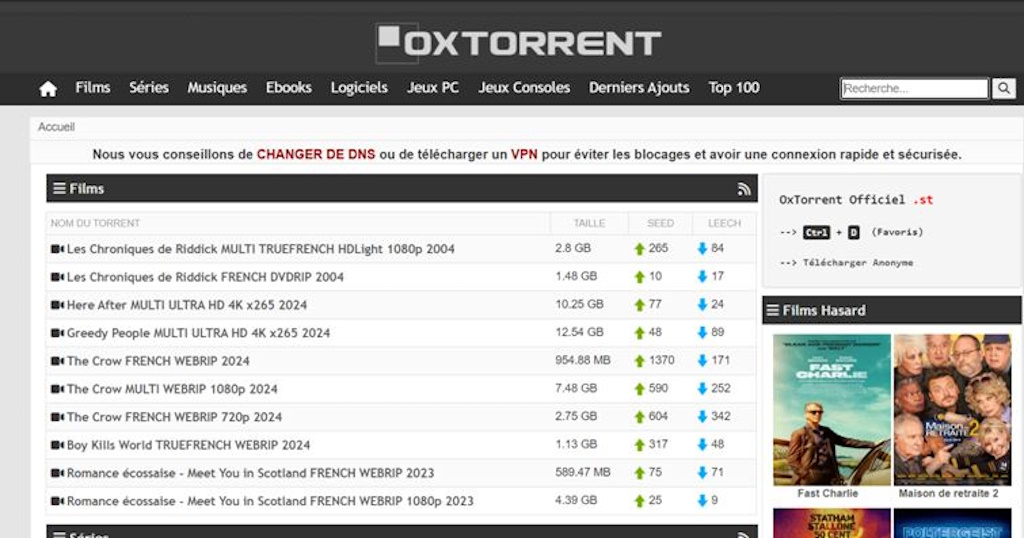
Task: Open The Crow FRENCH WEBRIP 2024 torrent
Action: [158, 361]
